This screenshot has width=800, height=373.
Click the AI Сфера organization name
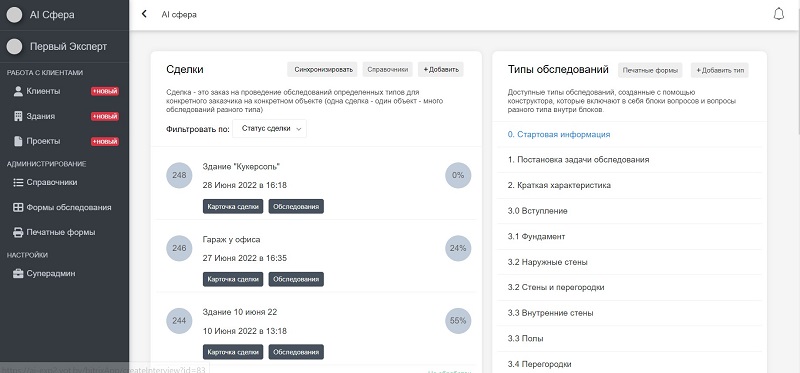pyautogui.click(x=52, y=15)
